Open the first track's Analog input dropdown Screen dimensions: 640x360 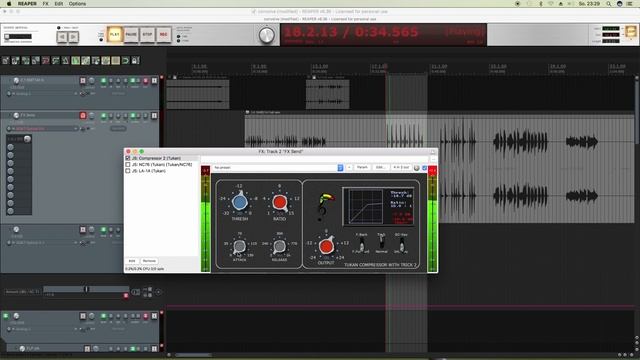(45, 94)
